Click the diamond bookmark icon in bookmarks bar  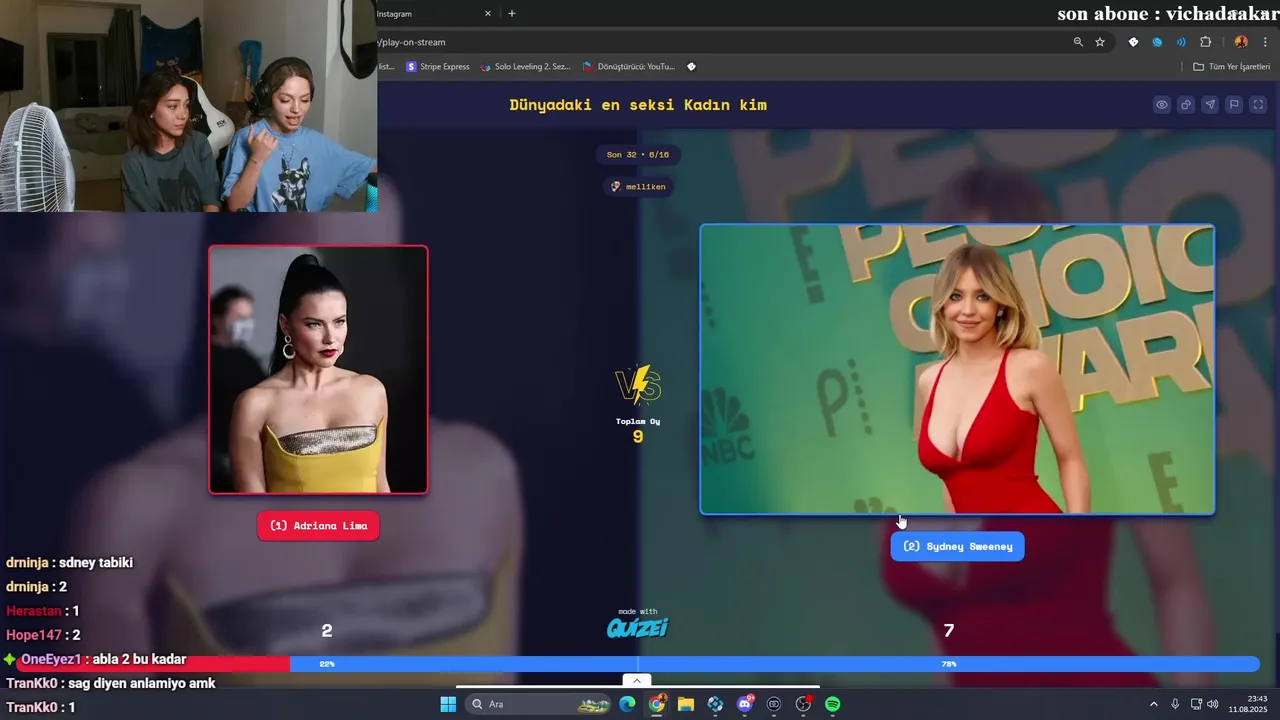(691, 67)
